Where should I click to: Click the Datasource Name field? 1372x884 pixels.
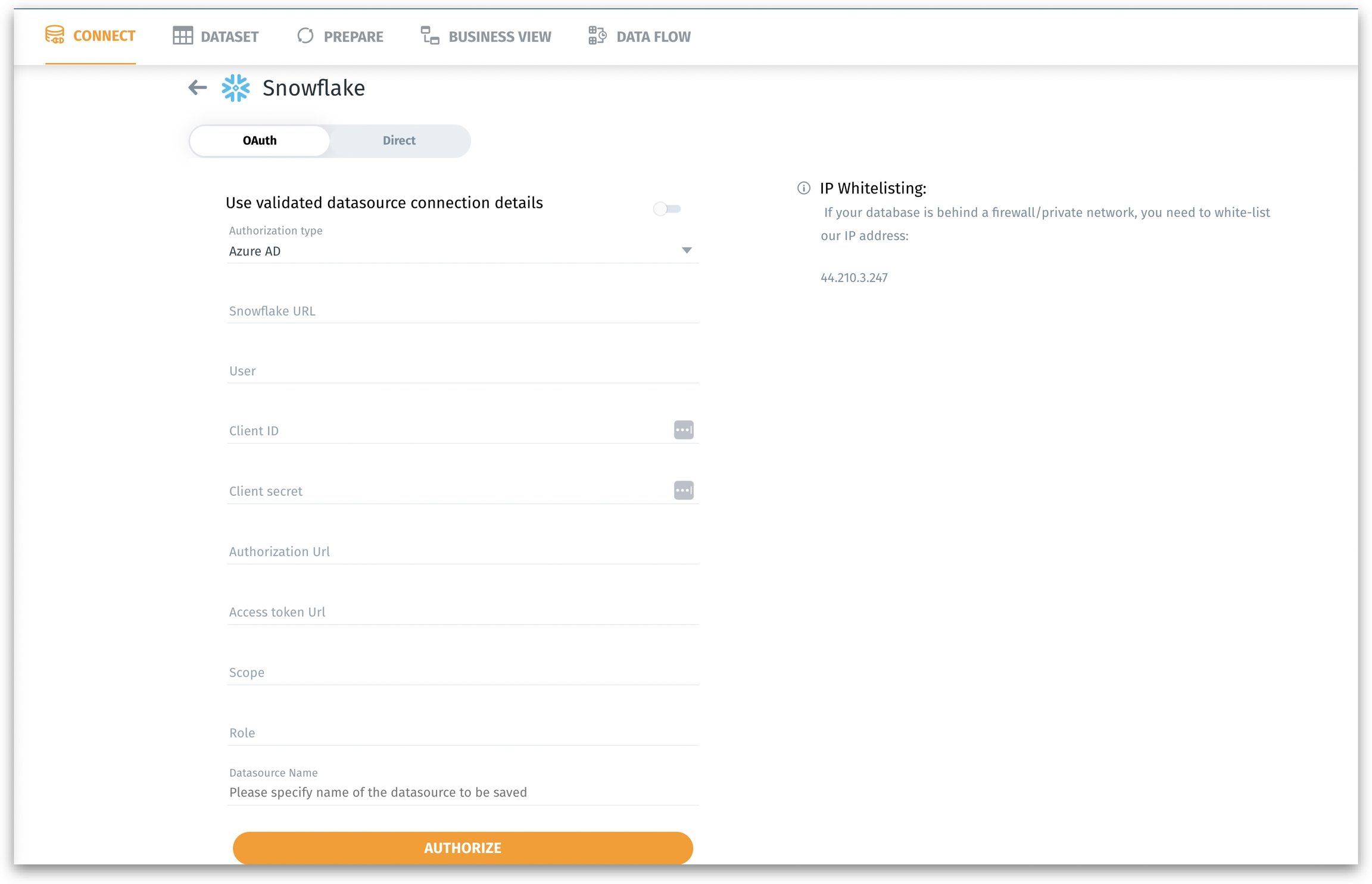point(462,792)
